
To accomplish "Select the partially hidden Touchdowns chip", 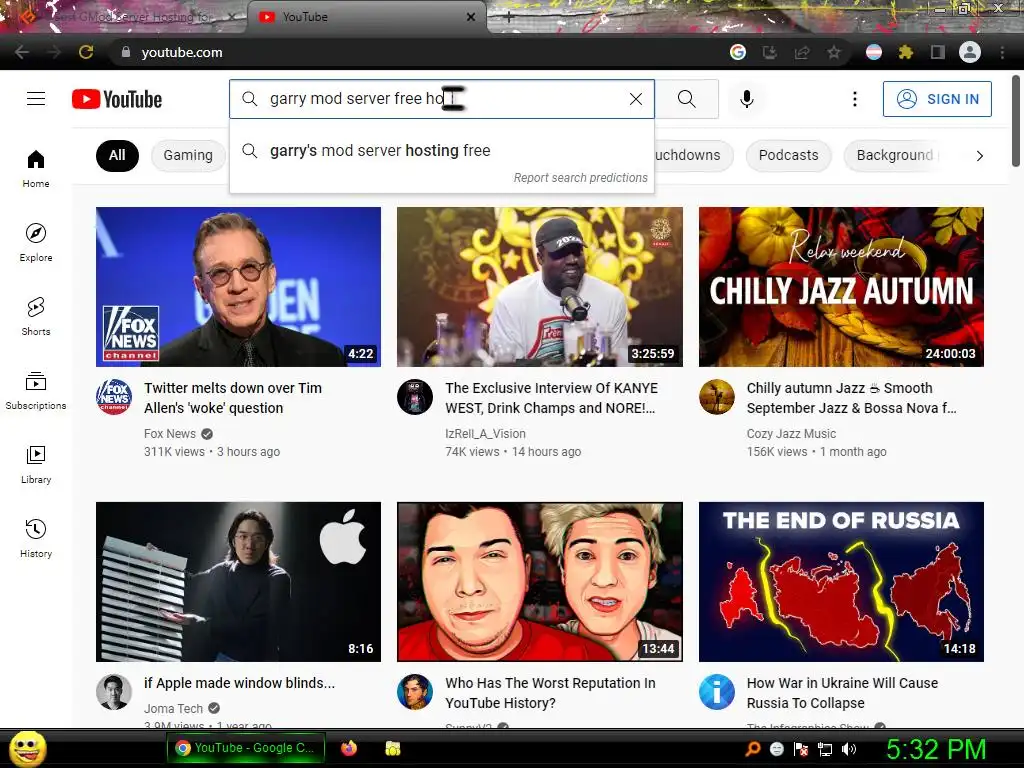I will tap(693, 155).
